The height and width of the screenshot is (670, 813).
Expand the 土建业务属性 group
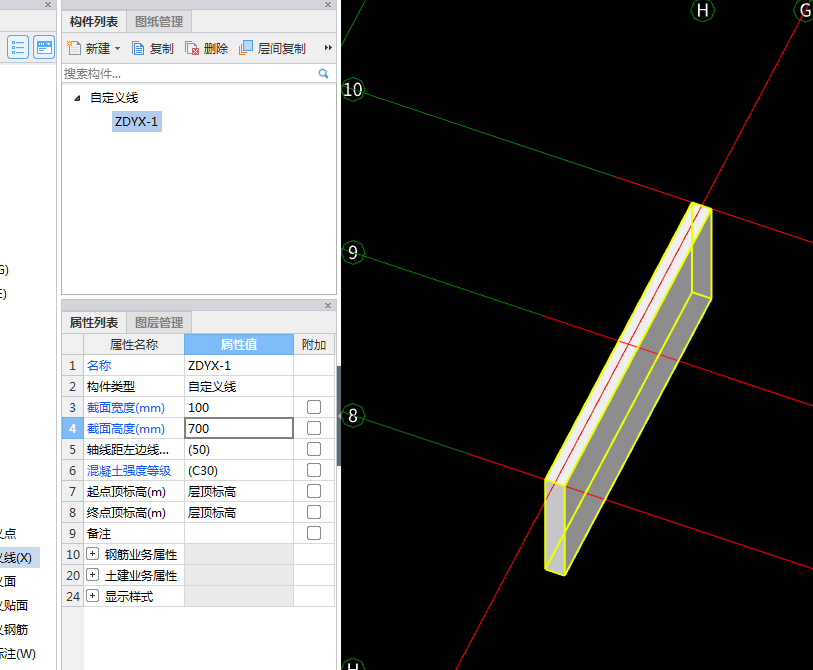coord(92,575)
